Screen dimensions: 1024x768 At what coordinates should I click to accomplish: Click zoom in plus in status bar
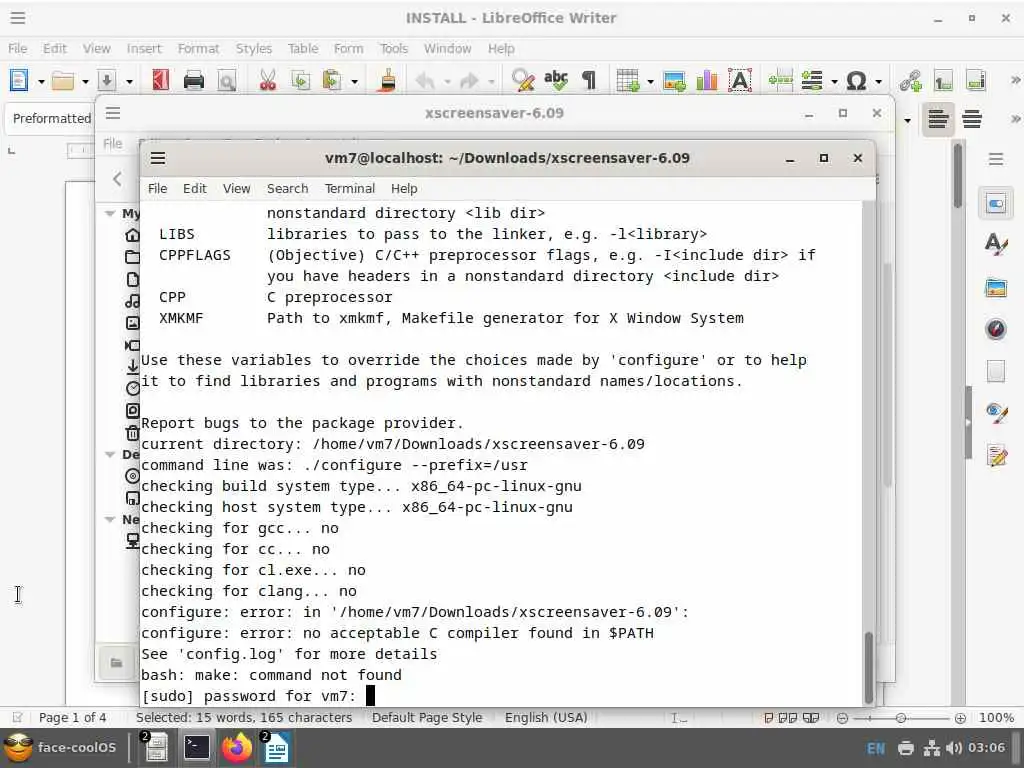960,718
